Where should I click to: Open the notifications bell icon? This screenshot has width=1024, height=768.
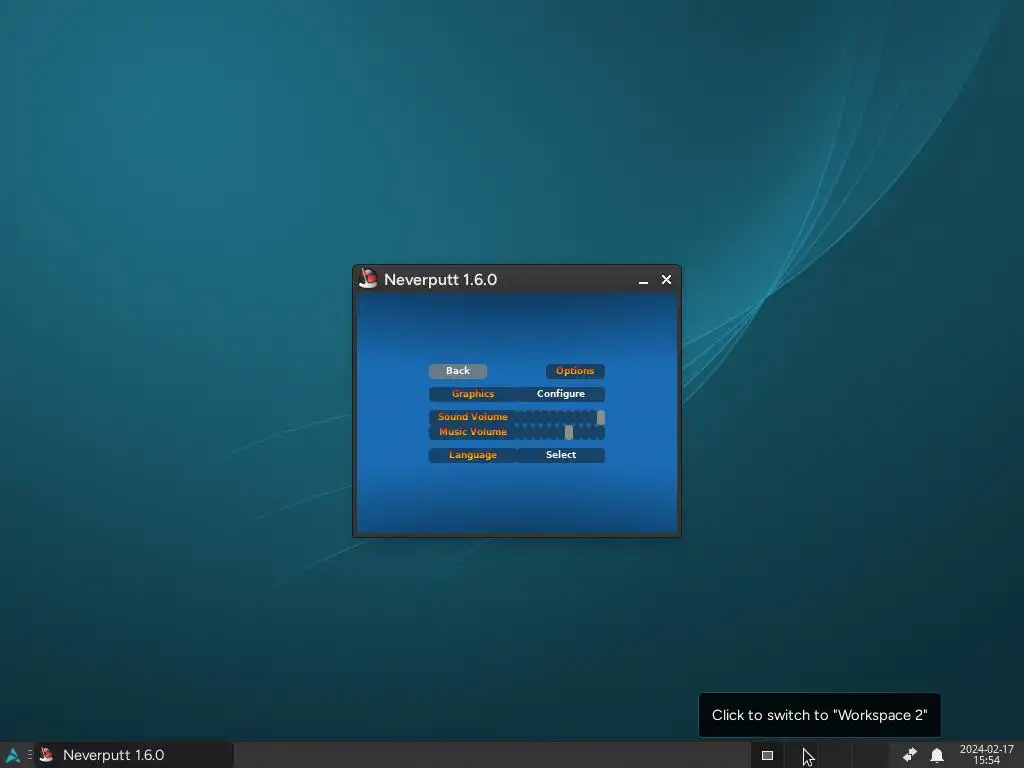(x=936, y=755)
